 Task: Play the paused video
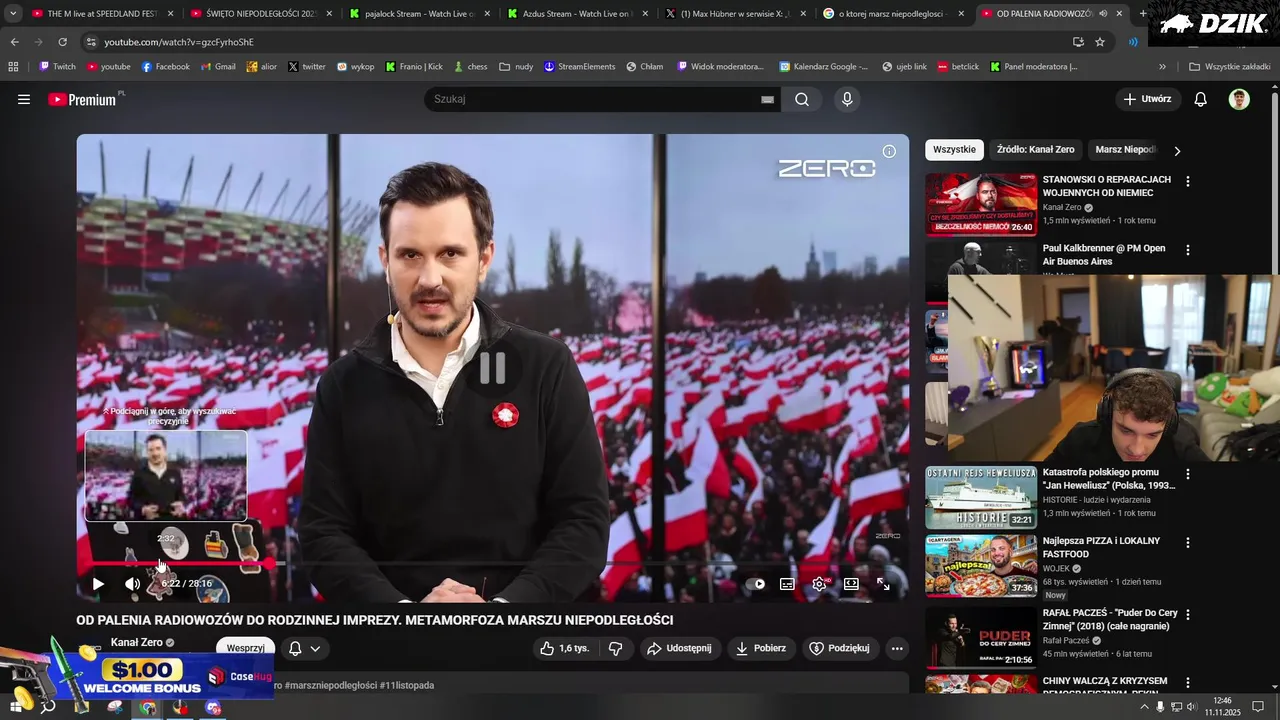pos(98,584)
